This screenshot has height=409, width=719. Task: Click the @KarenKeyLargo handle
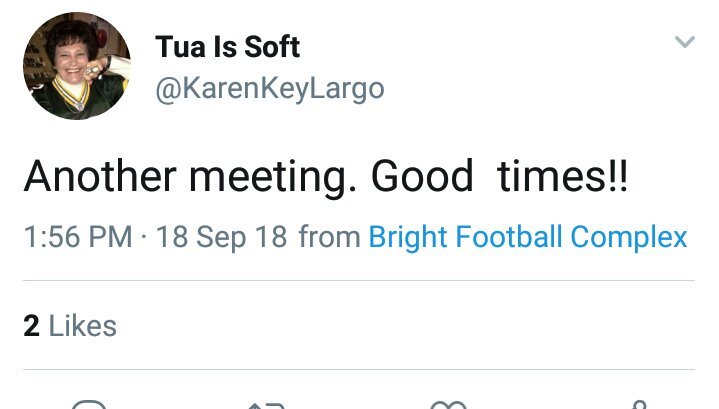(269, 88)
